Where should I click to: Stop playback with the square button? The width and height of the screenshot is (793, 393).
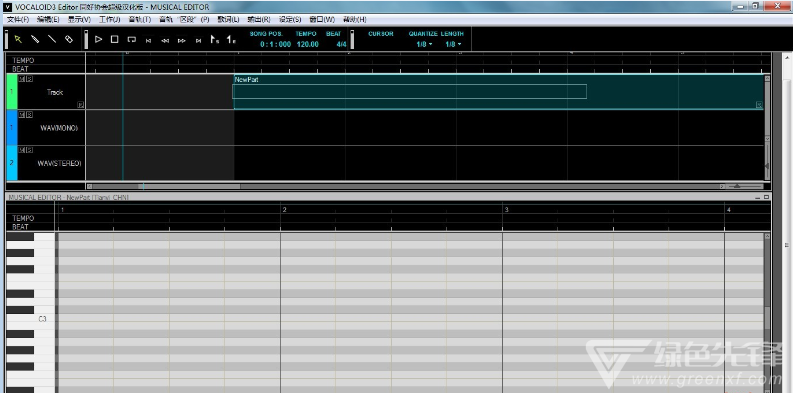click(x=115, y=39)
